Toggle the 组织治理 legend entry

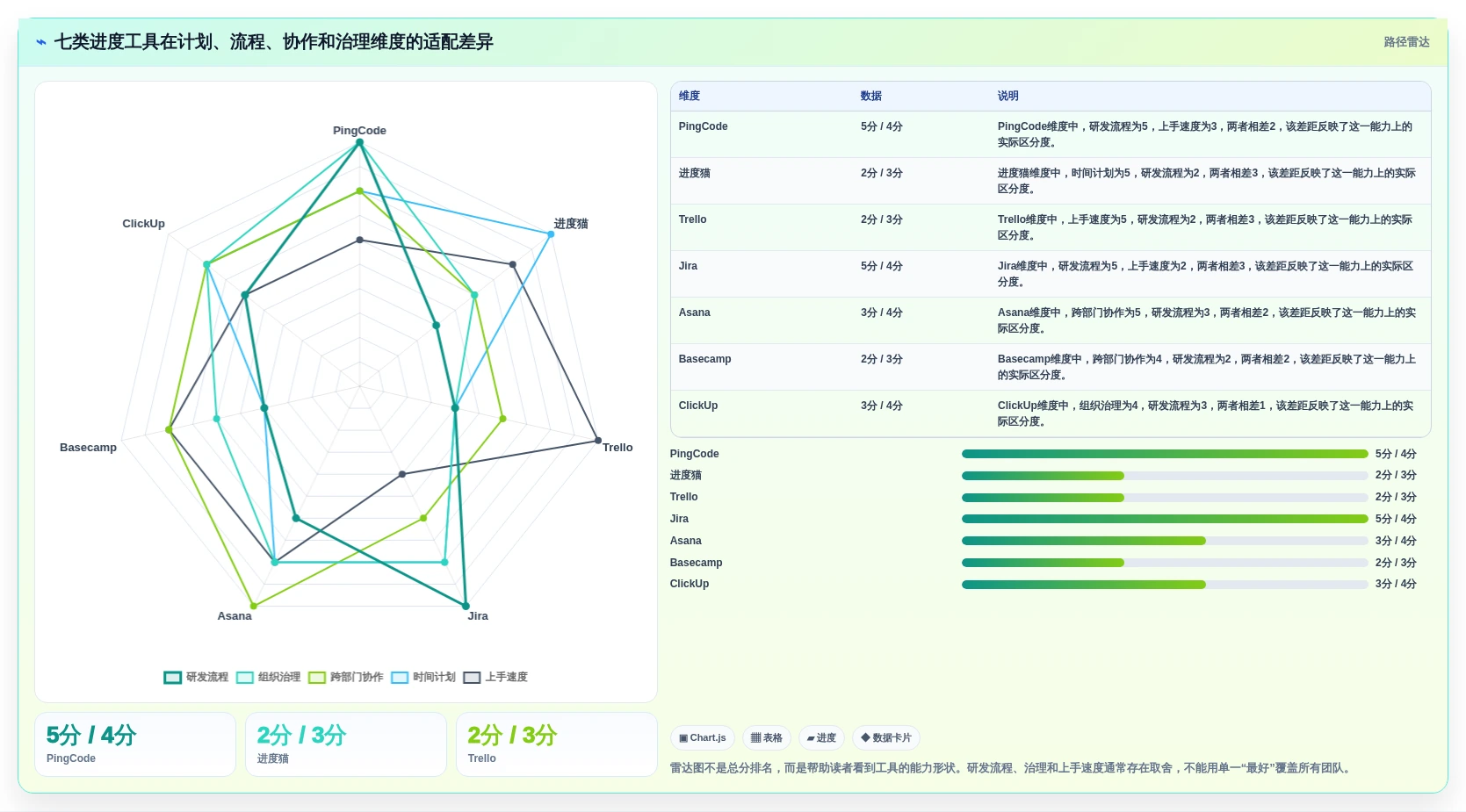pos(268,677)
